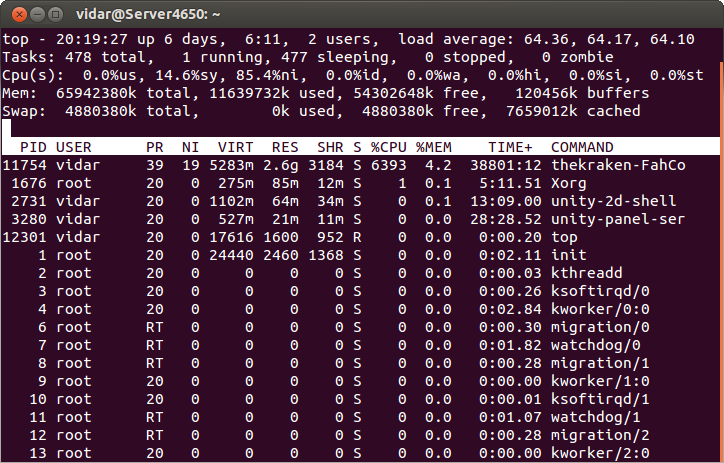Image resolution: width=724 pixels, height=463 pixels.
Task: Minimize the terminal window
Action: pos(37,14)
